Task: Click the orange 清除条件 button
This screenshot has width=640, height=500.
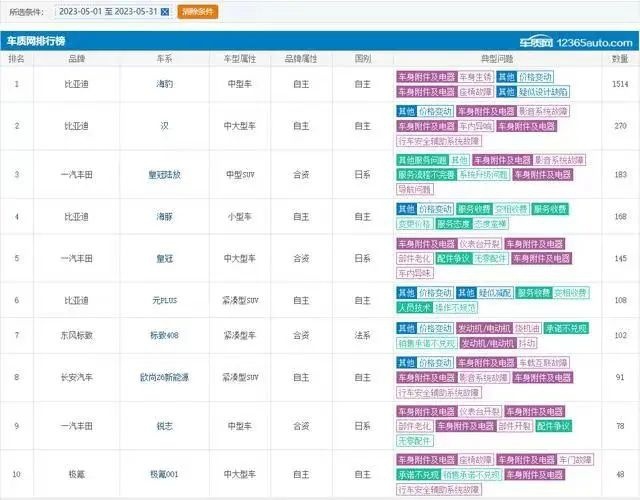Action: click(x=198, y=11)
